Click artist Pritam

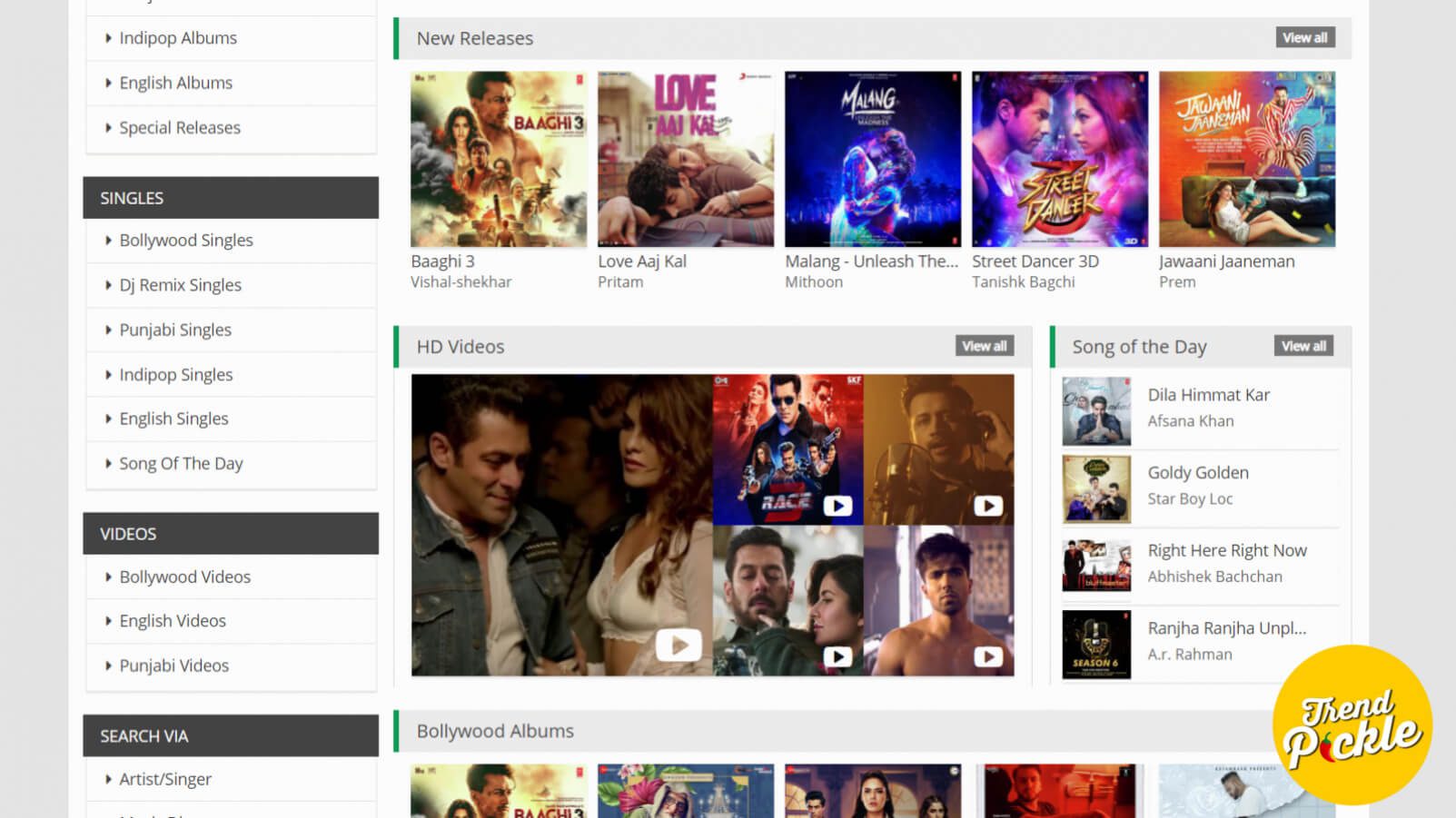tap(620, 282)
